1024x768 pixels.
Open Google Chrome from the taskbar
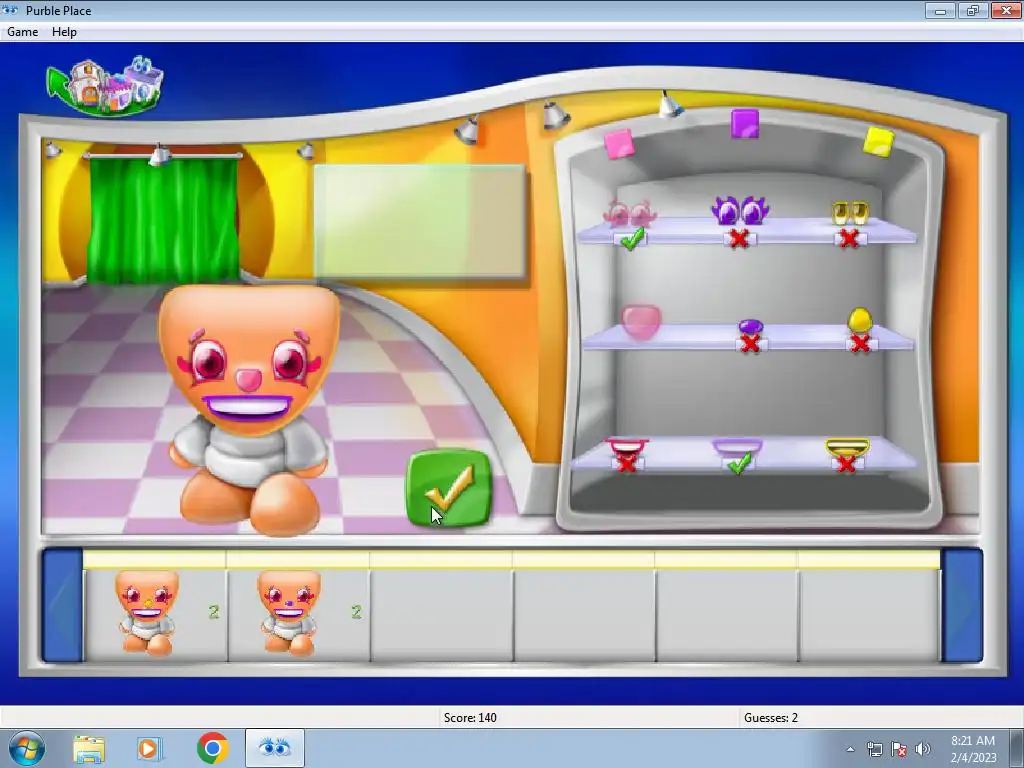click(212, 748)
